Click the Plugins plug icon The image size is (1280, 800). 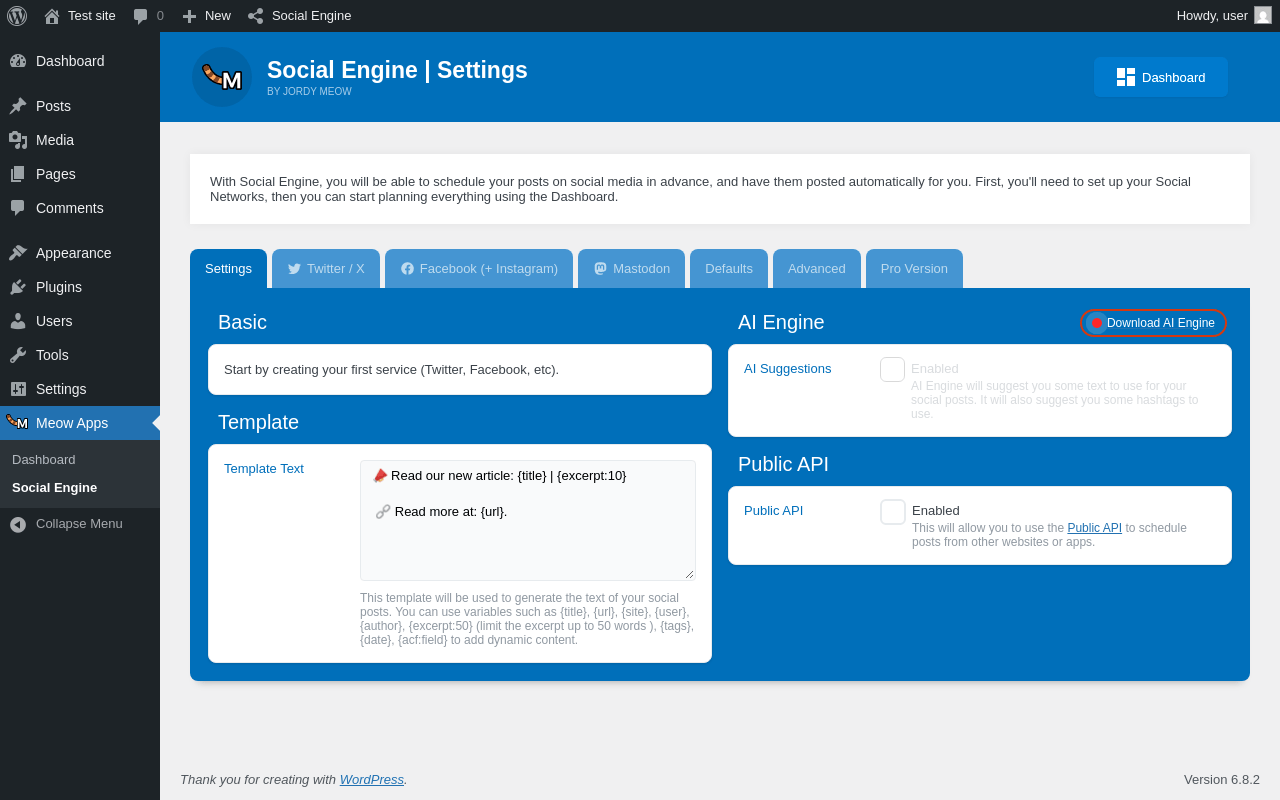pos(18,287)
